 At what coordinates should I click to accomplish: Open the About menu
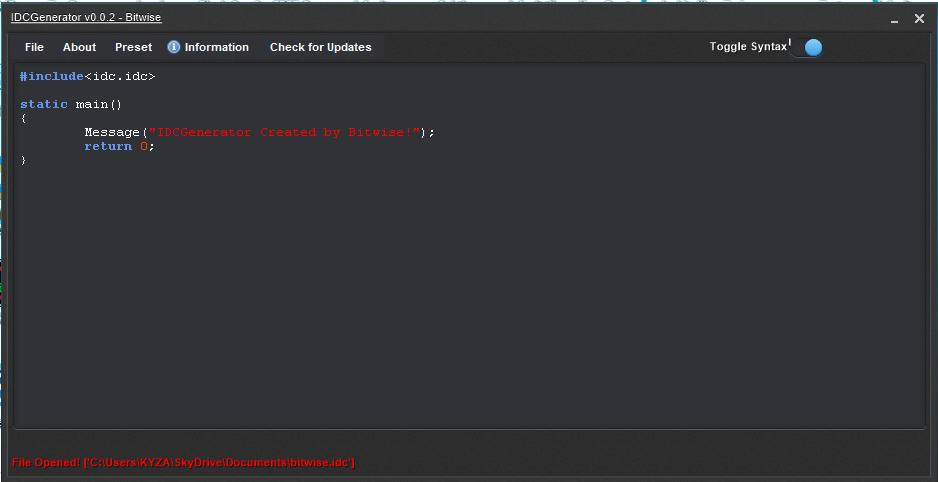pos(79,47)
